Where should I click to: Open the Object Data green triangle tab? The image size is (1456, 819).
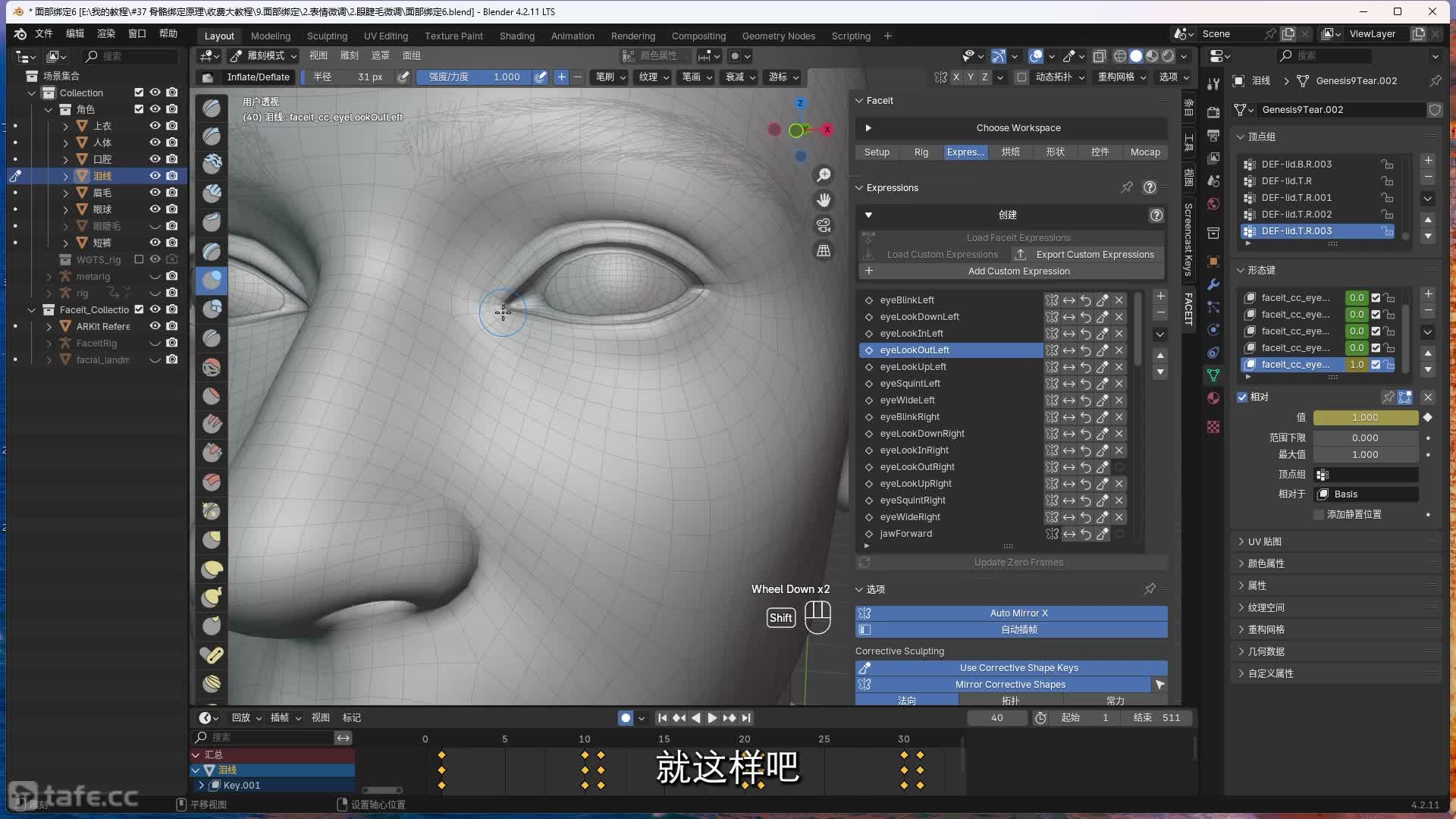[1213, 375]
